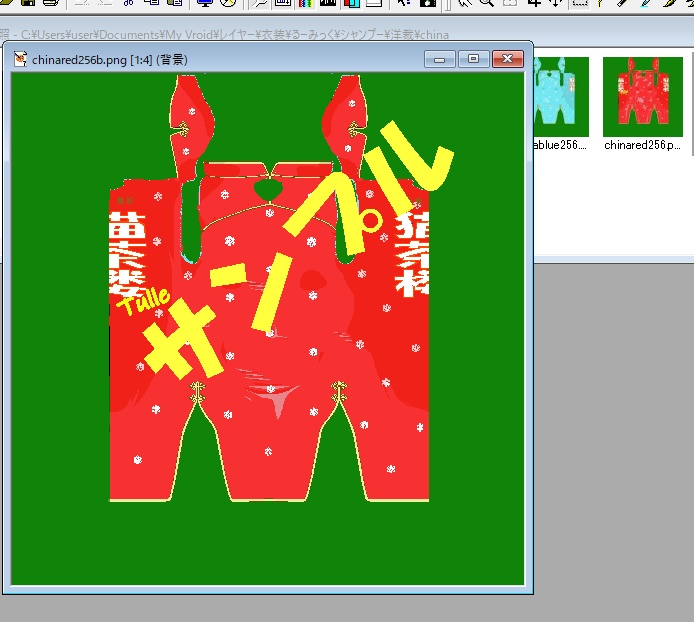Image resolution: width=694 pixels, height=622 pixels.
Task: Click the rainbow color stripes toolbar icon
Action: (x=305, y=3)
